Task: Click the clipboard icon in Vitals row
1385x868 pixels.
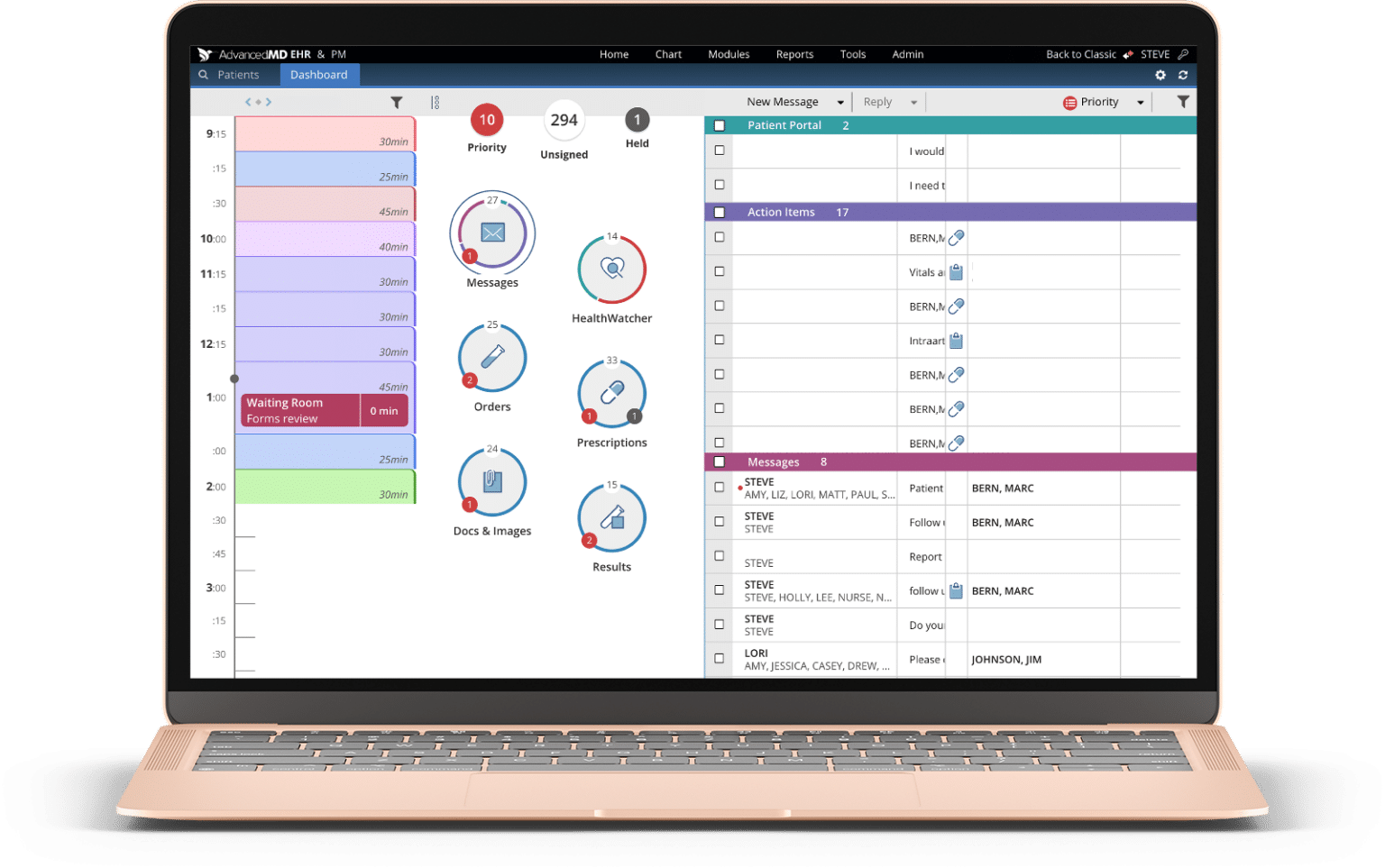Action: 957,272
